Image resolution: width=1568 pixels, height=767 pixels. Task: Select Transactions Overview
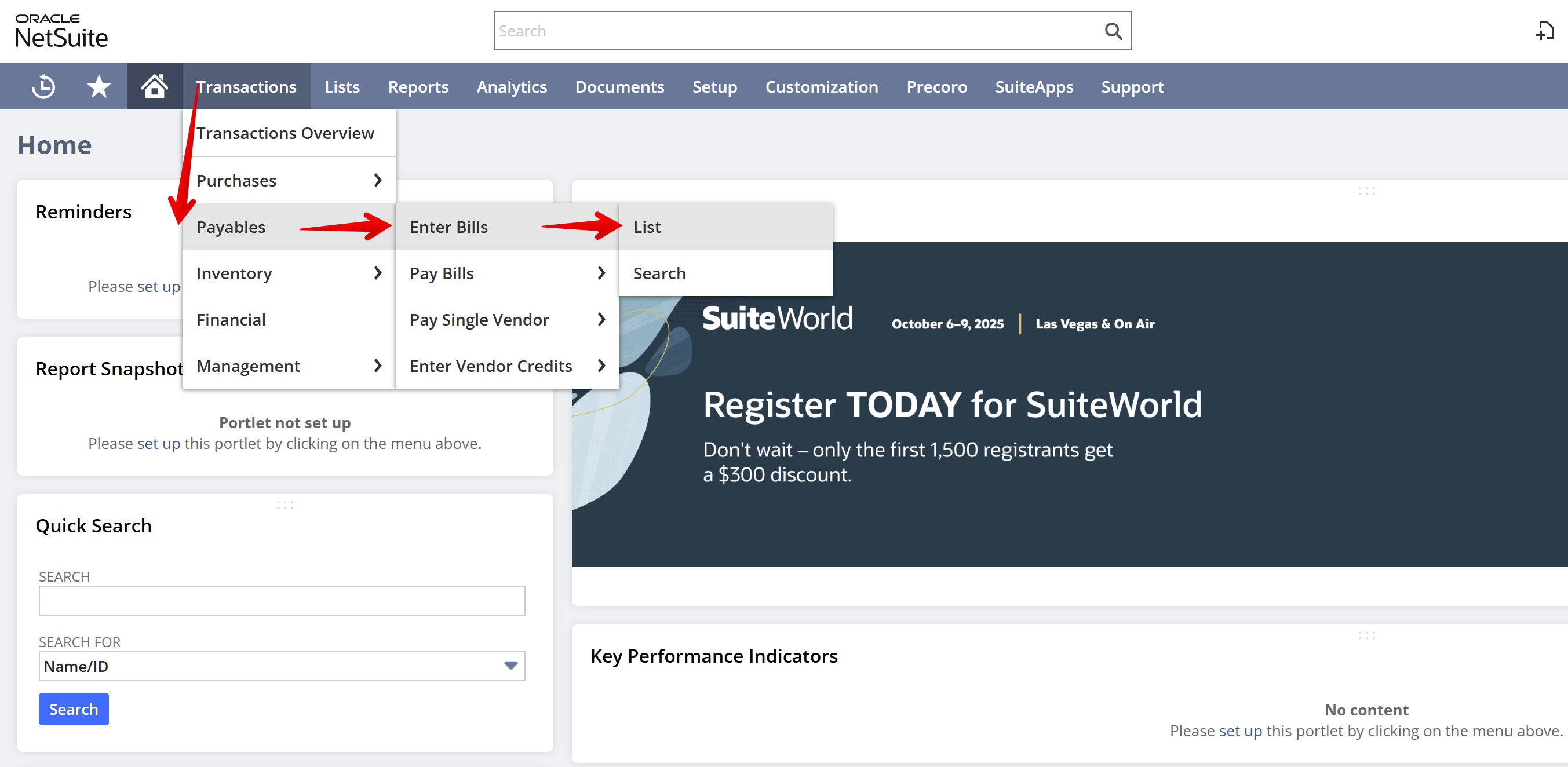click(x=289, y=133)
